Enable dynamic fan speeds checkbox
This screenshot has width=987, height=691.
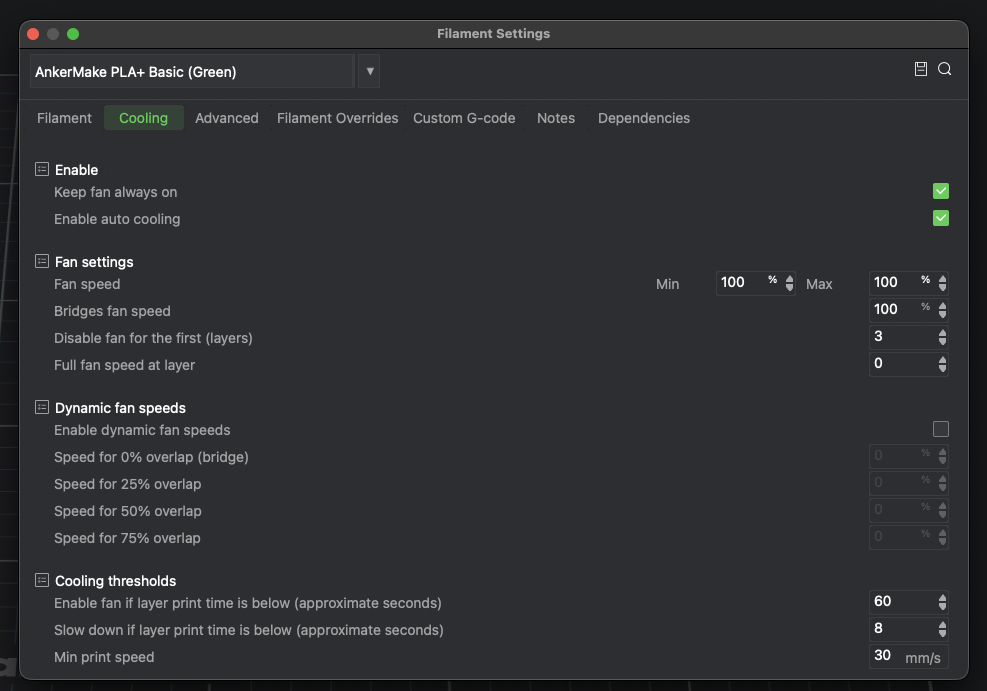[940, 429]
